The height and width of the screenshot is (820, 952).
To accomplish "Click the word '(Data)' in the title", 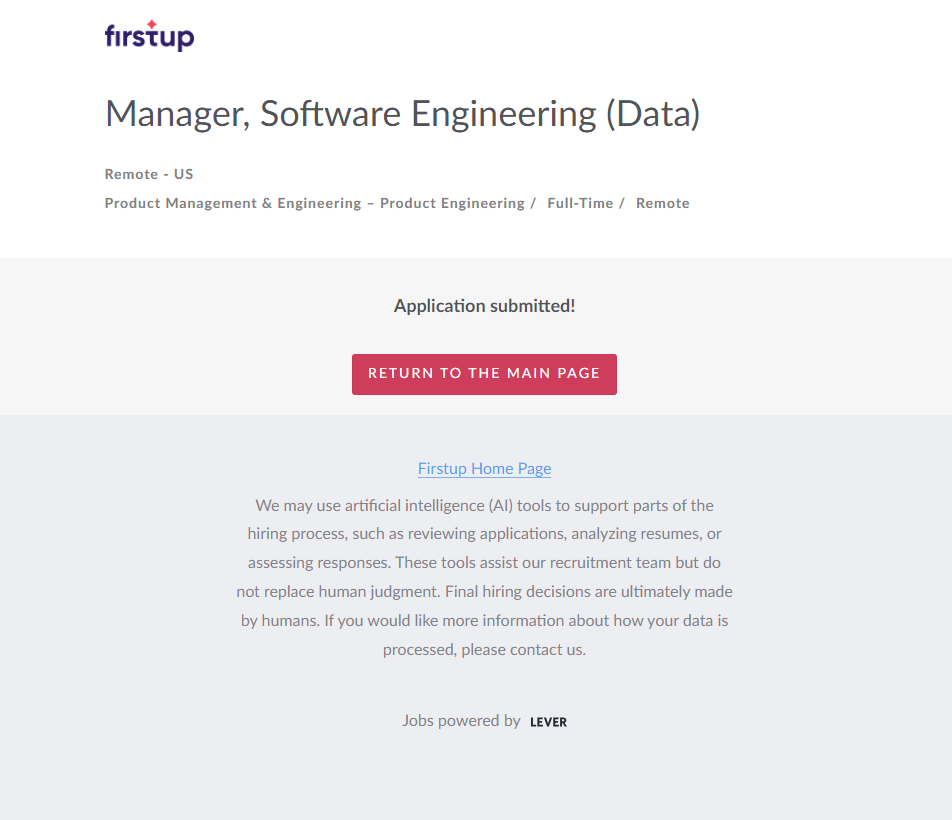I will [652, 113].
